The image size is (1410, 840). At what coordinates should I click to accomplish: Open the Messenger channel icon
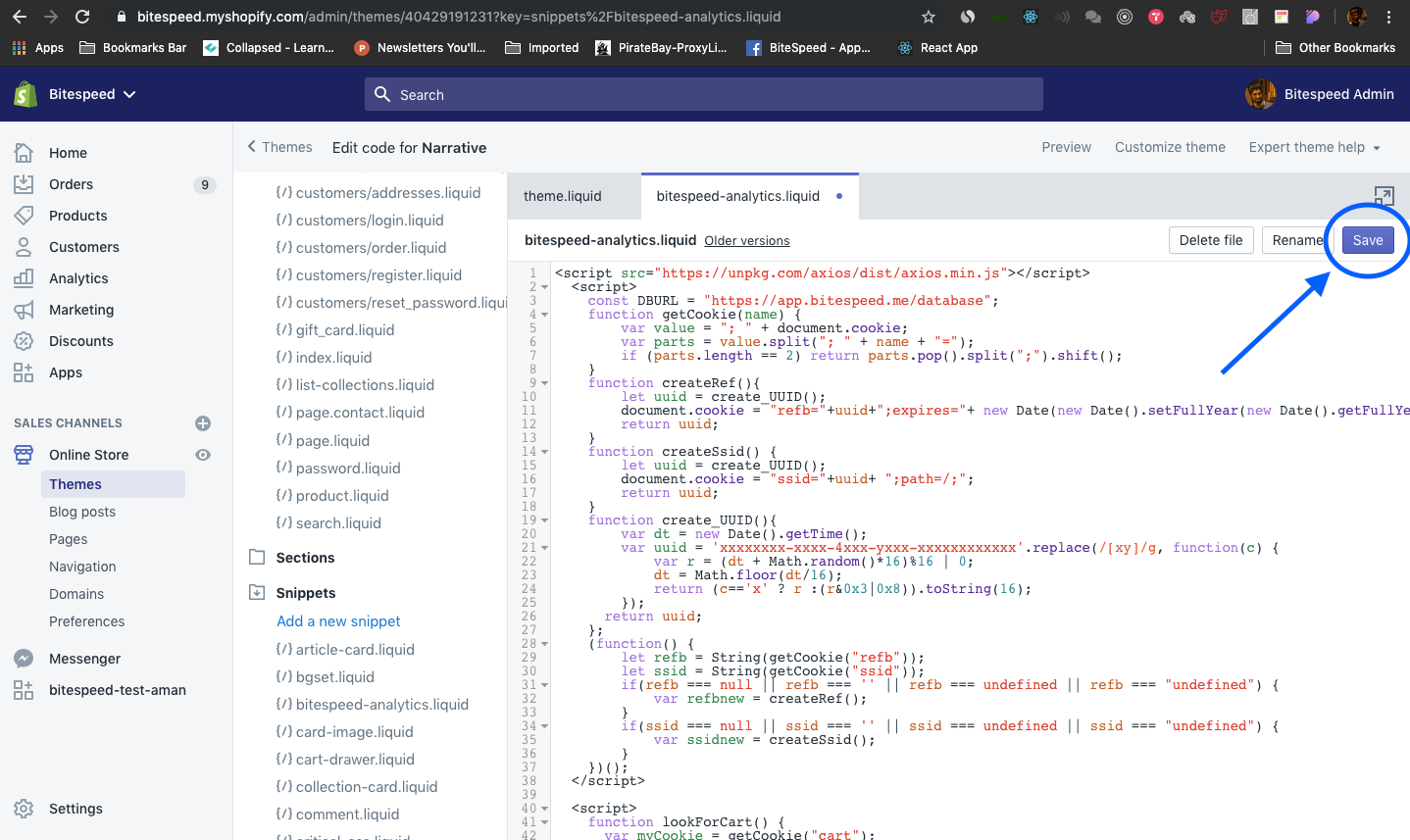click(x=24, y=659)
